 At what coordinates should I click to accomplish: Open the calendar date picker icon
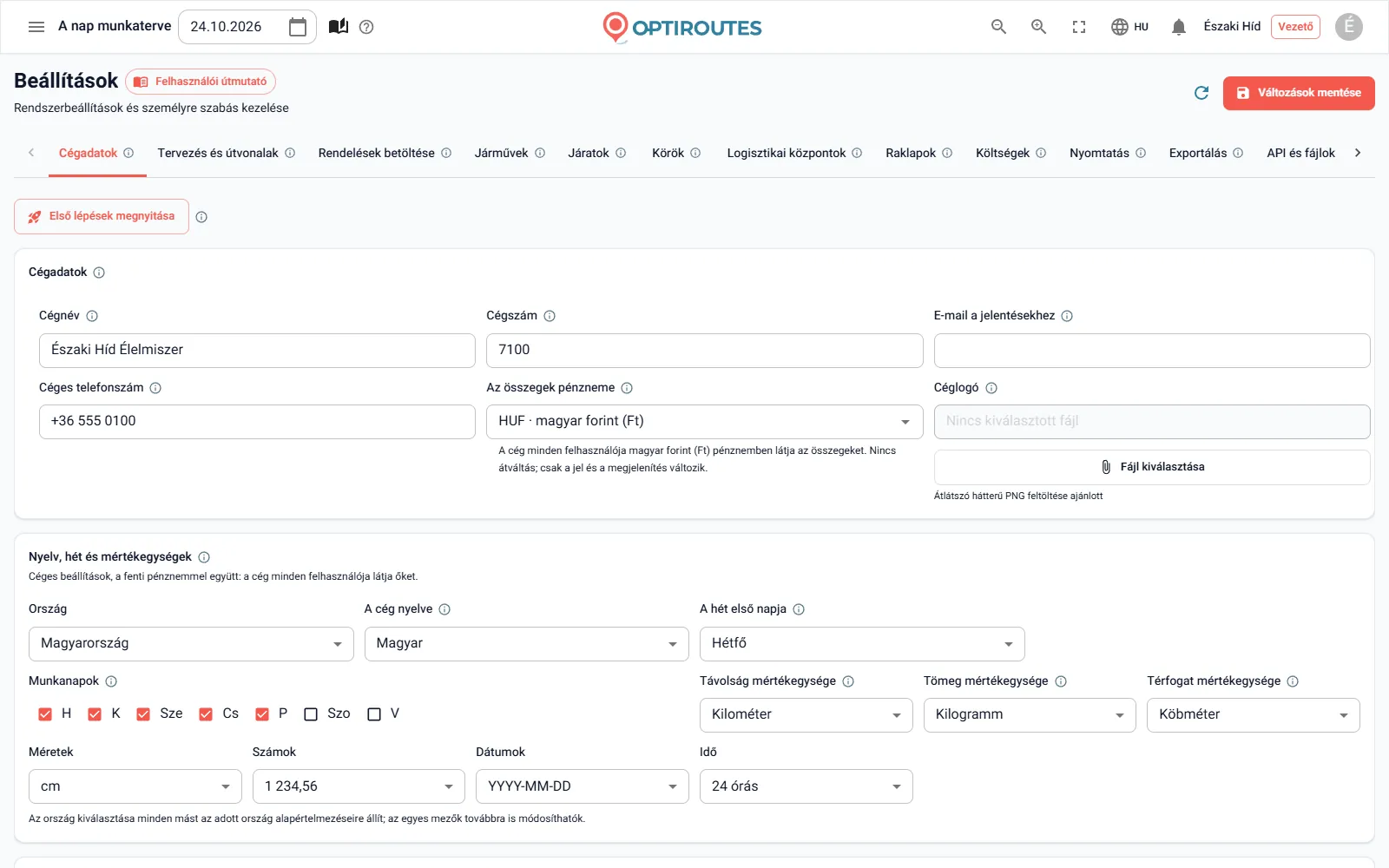coord(298,27)
